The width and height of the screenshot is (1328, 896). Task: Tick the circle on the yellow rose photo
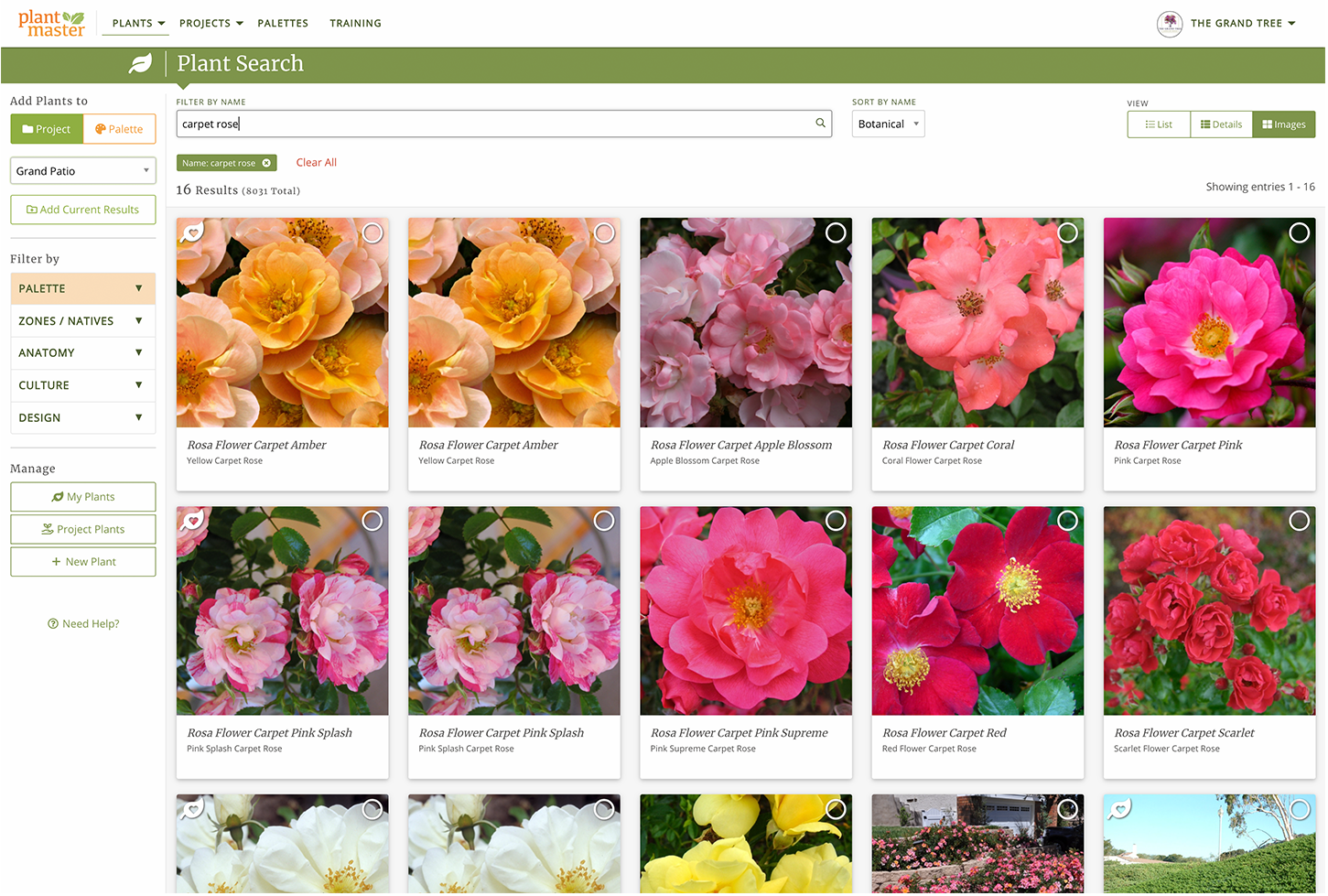tap(836, 809)
